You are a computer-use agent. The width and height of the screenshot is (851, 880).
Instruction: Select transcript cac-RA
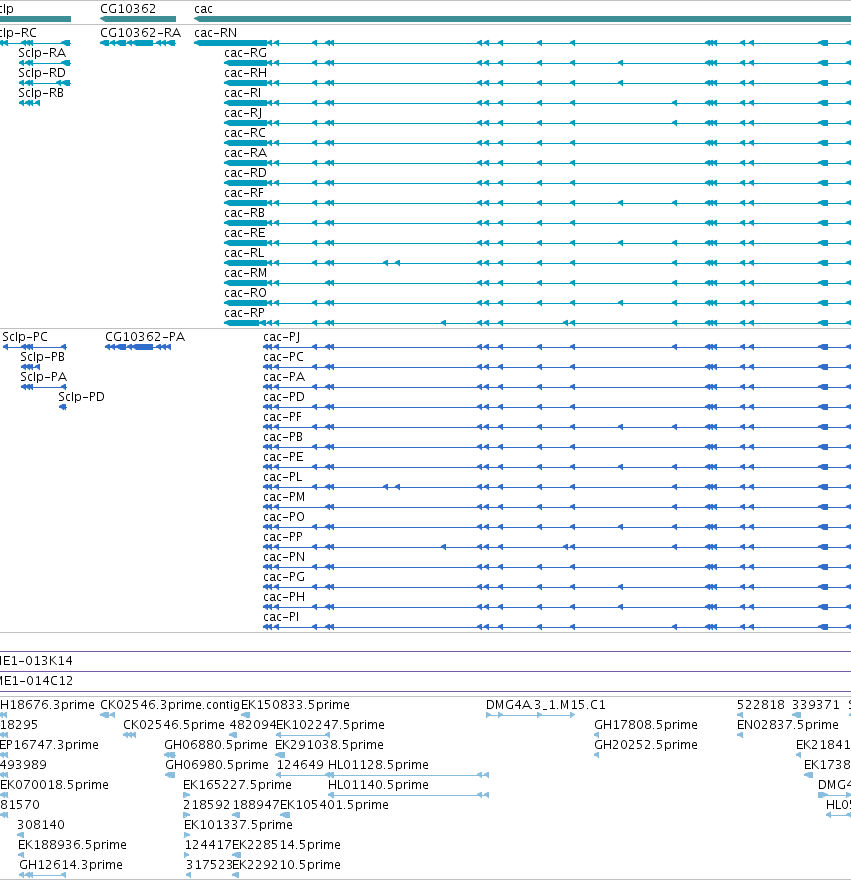245,153
